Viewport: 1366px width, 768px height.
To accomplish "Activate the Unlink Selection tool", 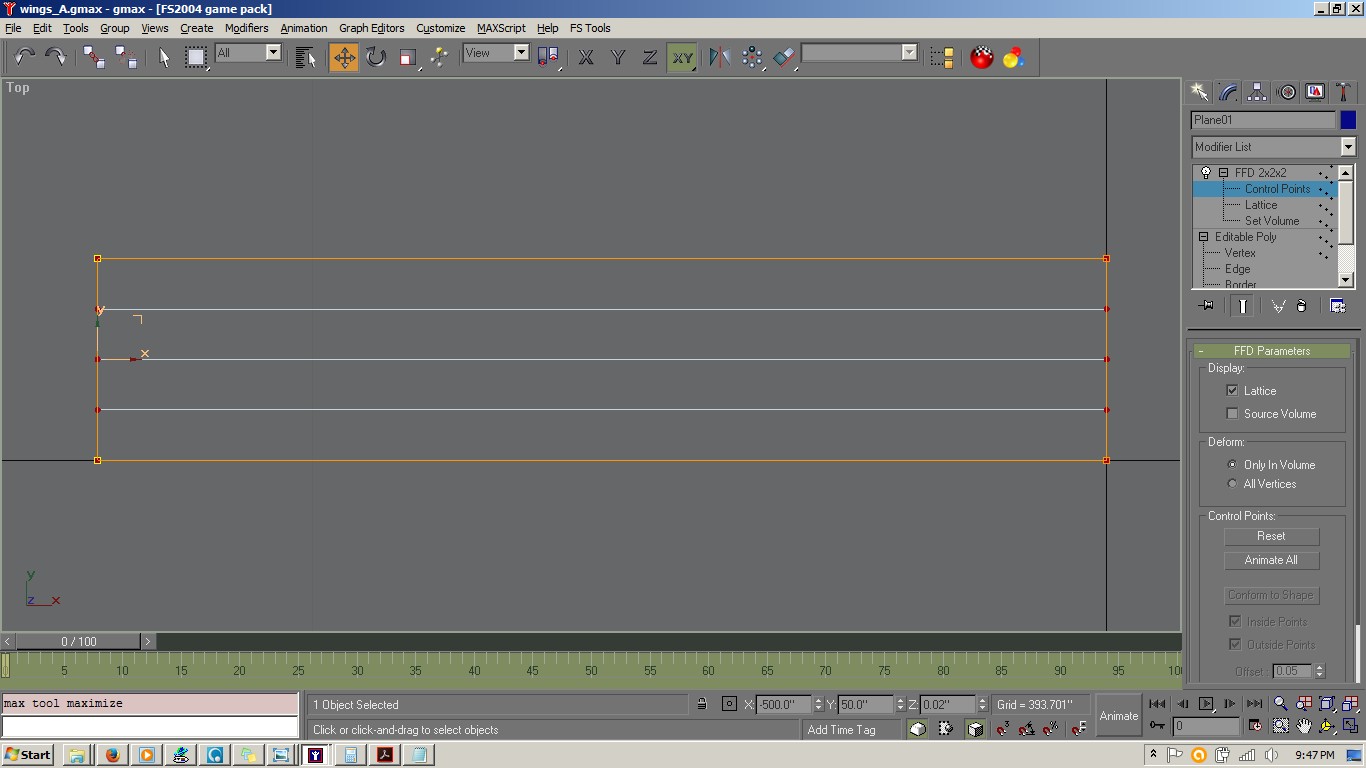I will 126,57.
